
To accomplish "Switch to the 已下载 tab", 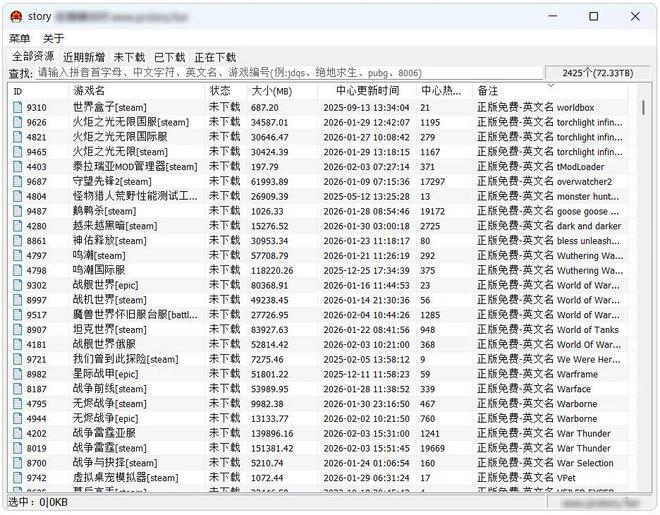I will click(x=170, y=57).
